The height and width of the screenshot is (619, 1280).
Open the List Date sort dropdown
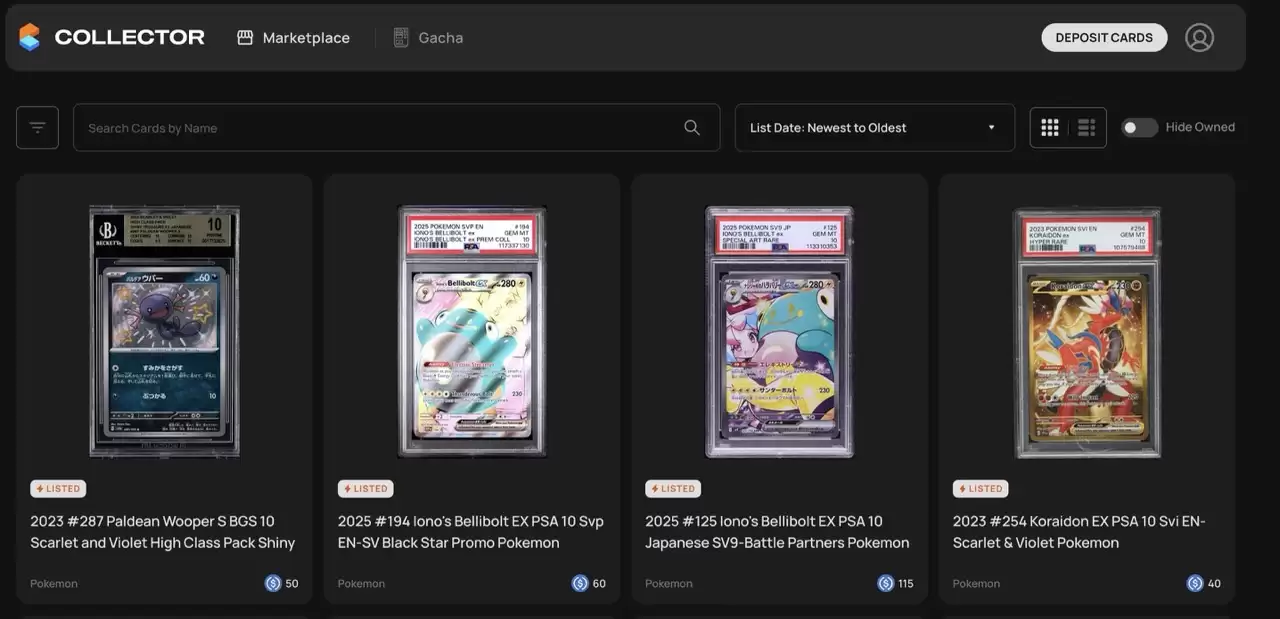coord(874,127)
